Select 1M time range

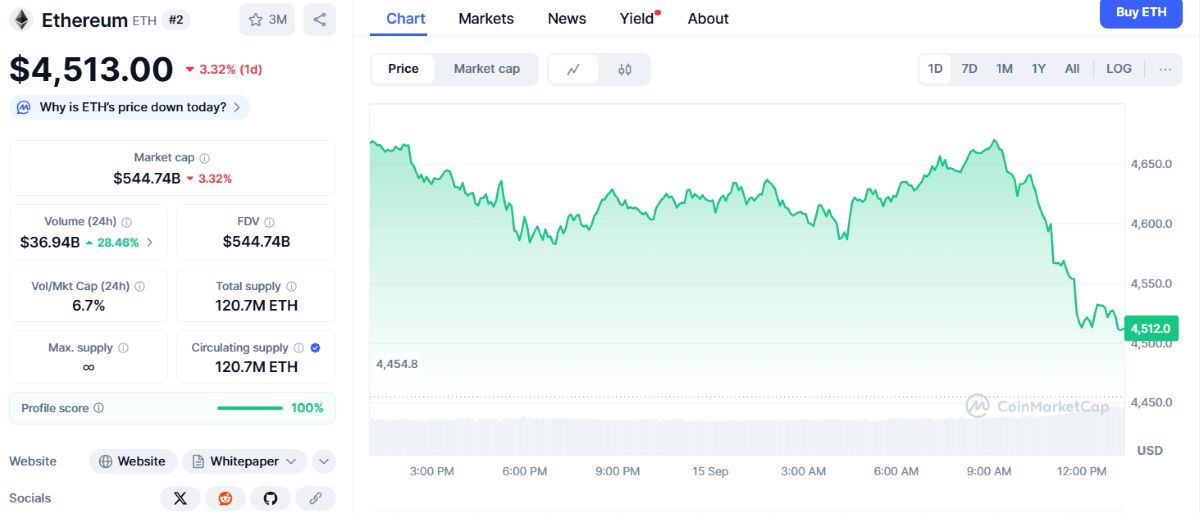1004,69
